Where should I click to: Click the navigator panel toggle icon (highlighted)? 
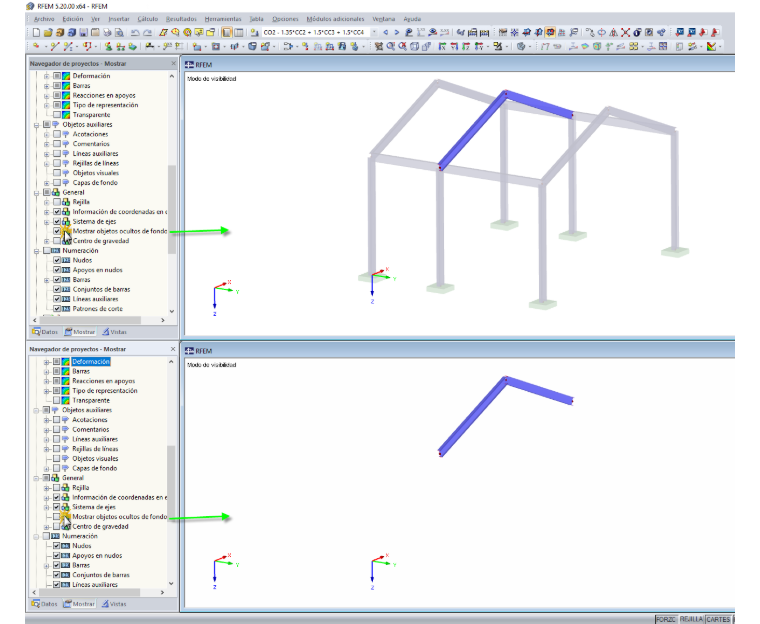(x=226, y=32)
